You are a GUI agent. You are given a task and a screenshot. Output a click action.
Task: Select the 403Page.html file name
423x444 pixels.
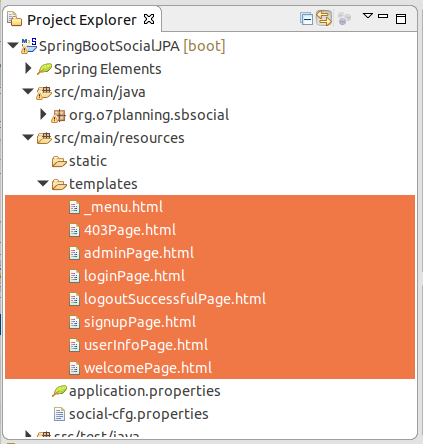click(130, 230)
